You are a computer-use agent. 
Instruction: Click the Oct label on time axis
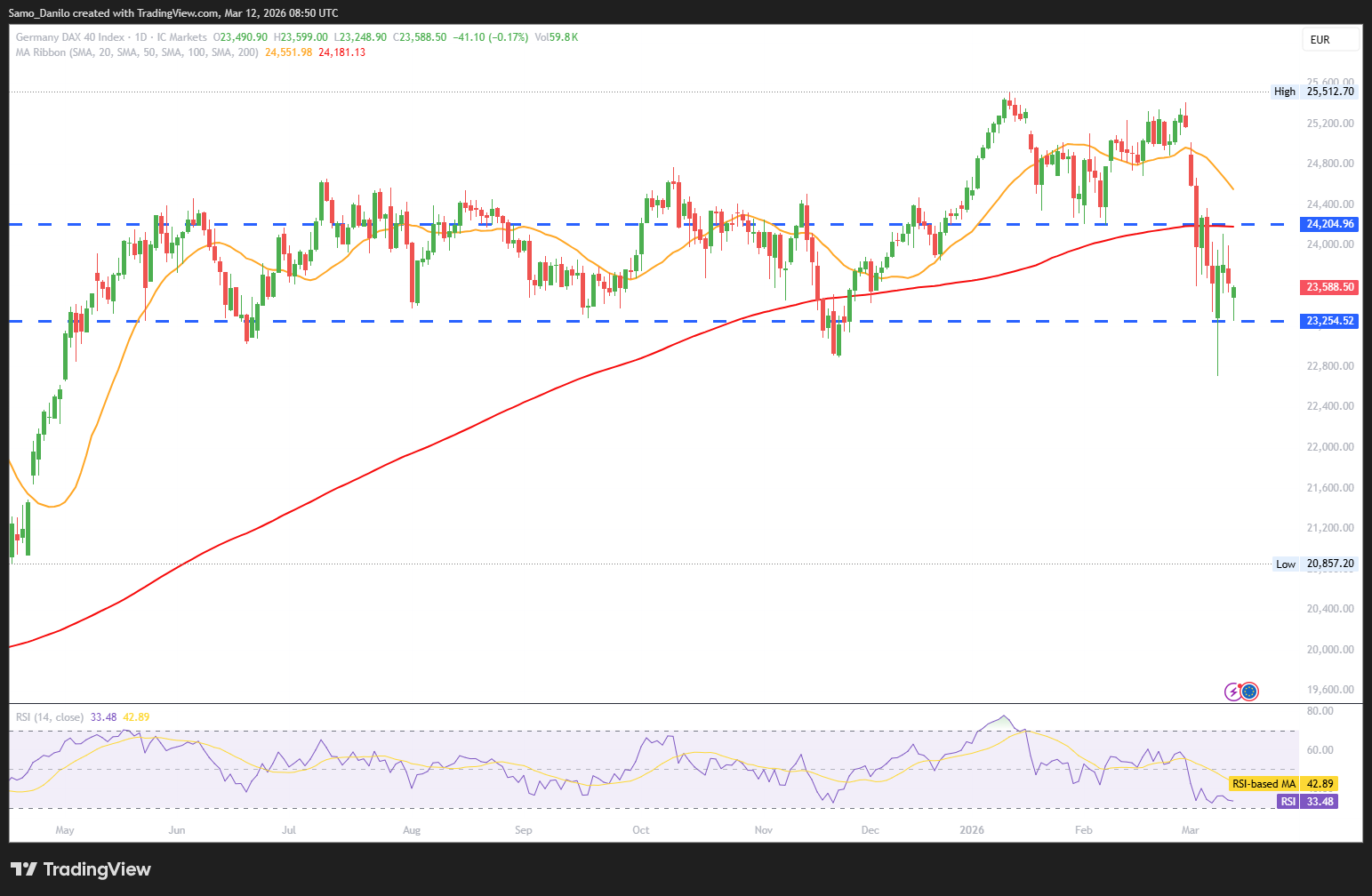[640, 830]
